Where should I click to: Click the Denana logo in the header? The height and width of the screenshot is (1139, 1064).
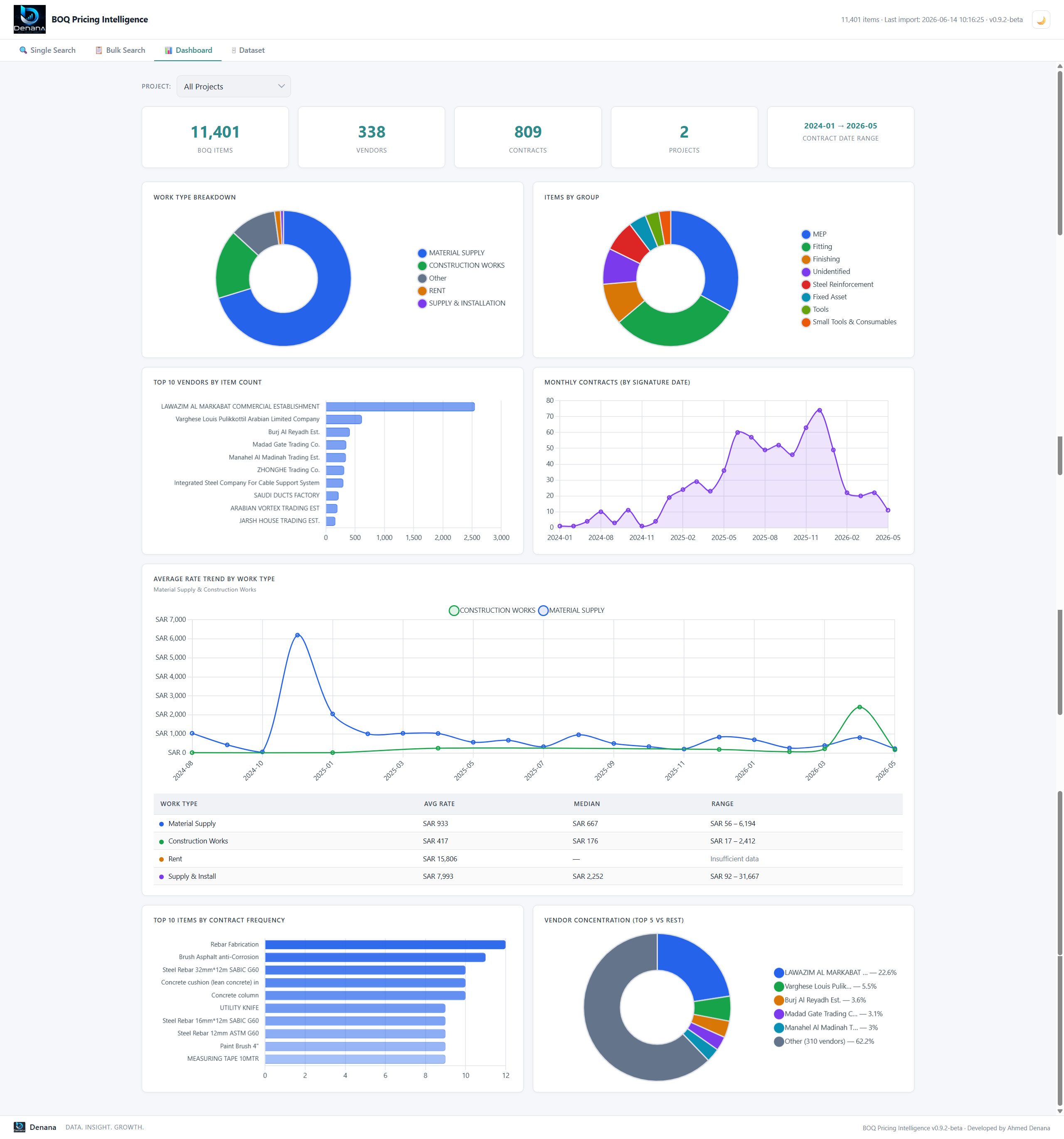click(29, 19)
